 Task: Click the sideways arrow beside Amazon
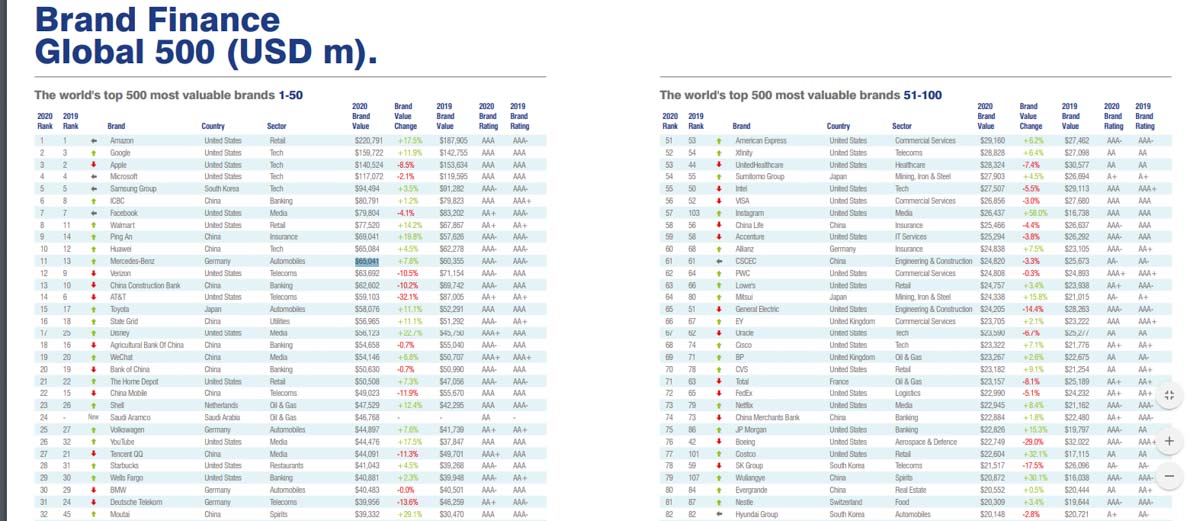(x=92, y=141)
